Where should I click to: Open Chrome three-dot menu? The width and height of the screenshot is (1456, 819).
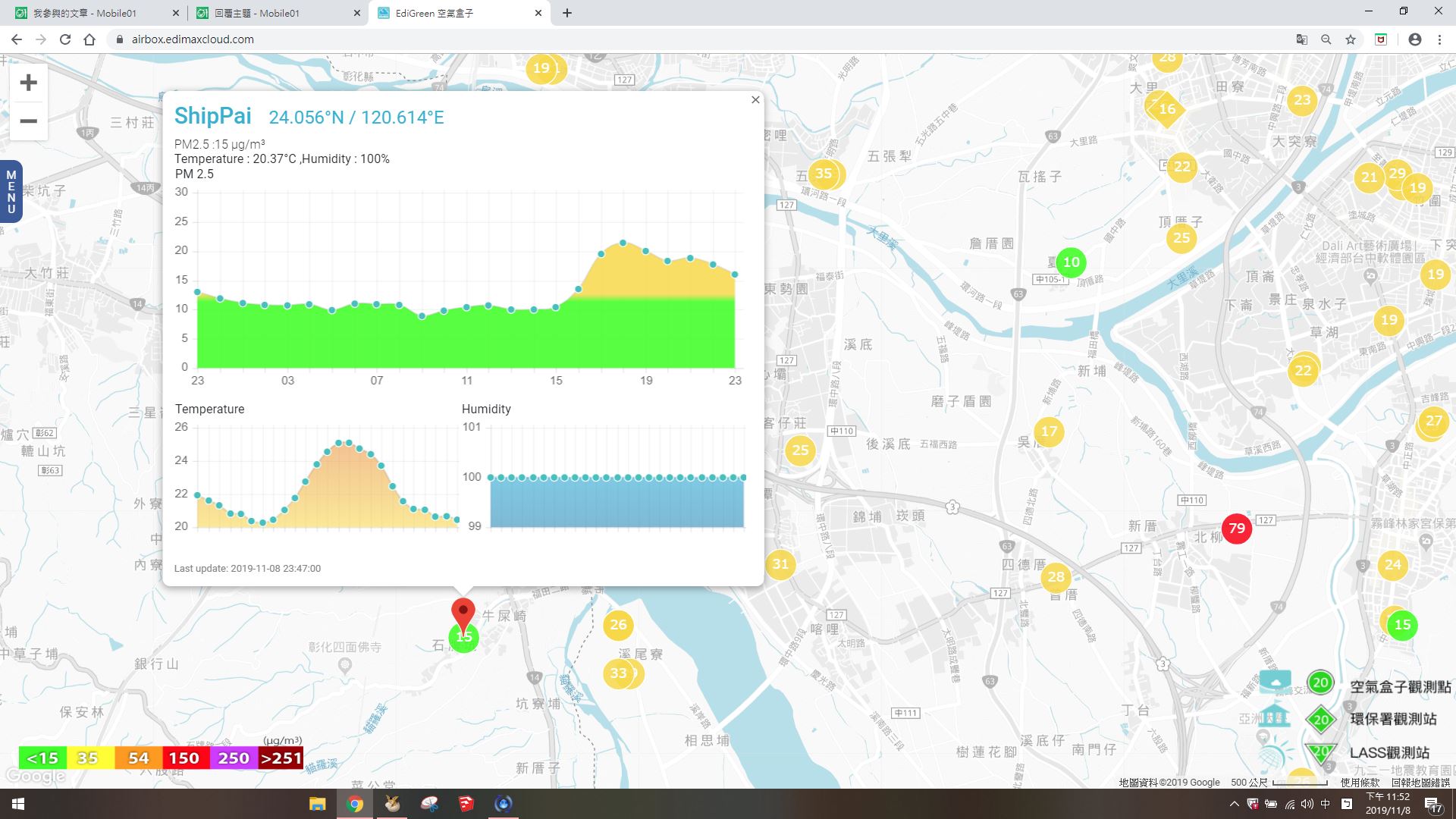click(1439, 39)
